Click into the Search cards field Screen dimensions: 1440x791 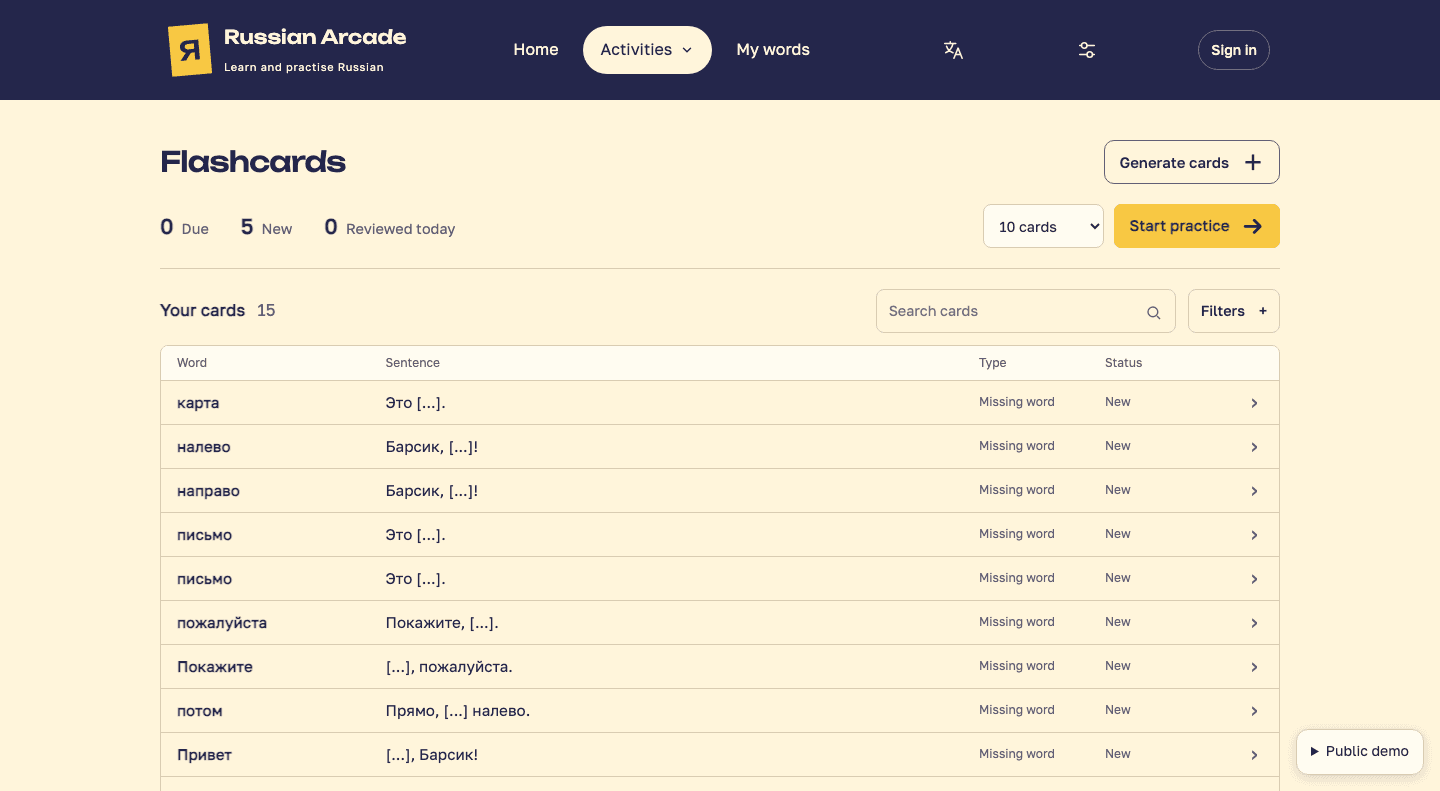[x=1026, y=311]
